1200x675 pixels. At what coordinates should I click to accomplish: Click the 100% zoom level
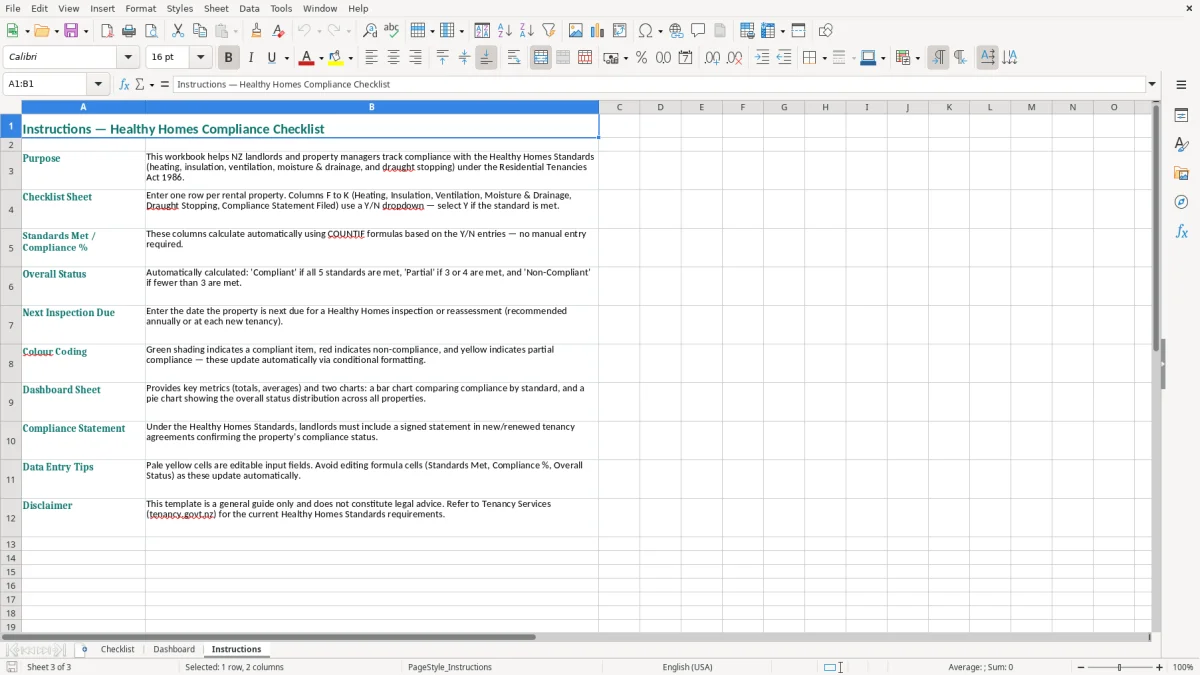click(x=1182, y=667)
